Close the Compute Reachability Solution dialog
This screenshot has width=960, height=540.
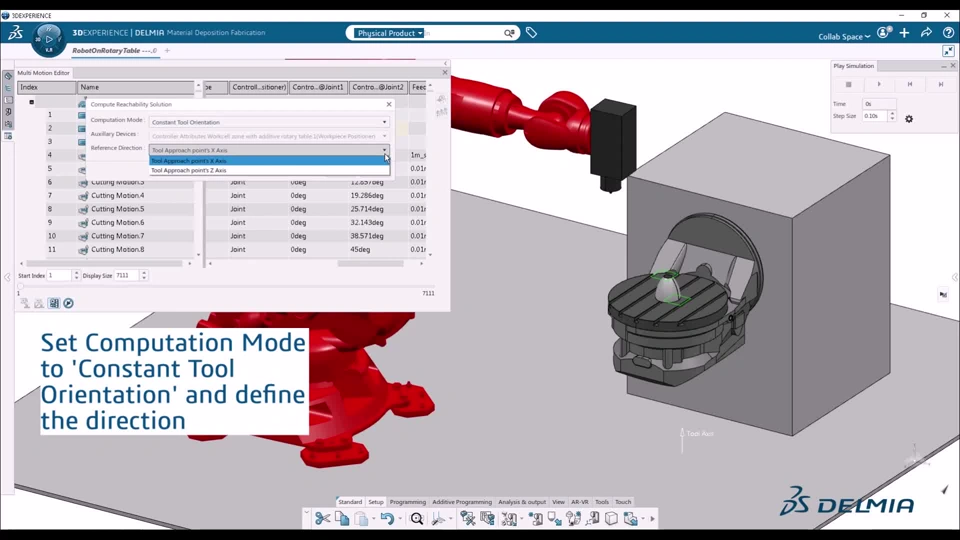click(x=389, y=104)
